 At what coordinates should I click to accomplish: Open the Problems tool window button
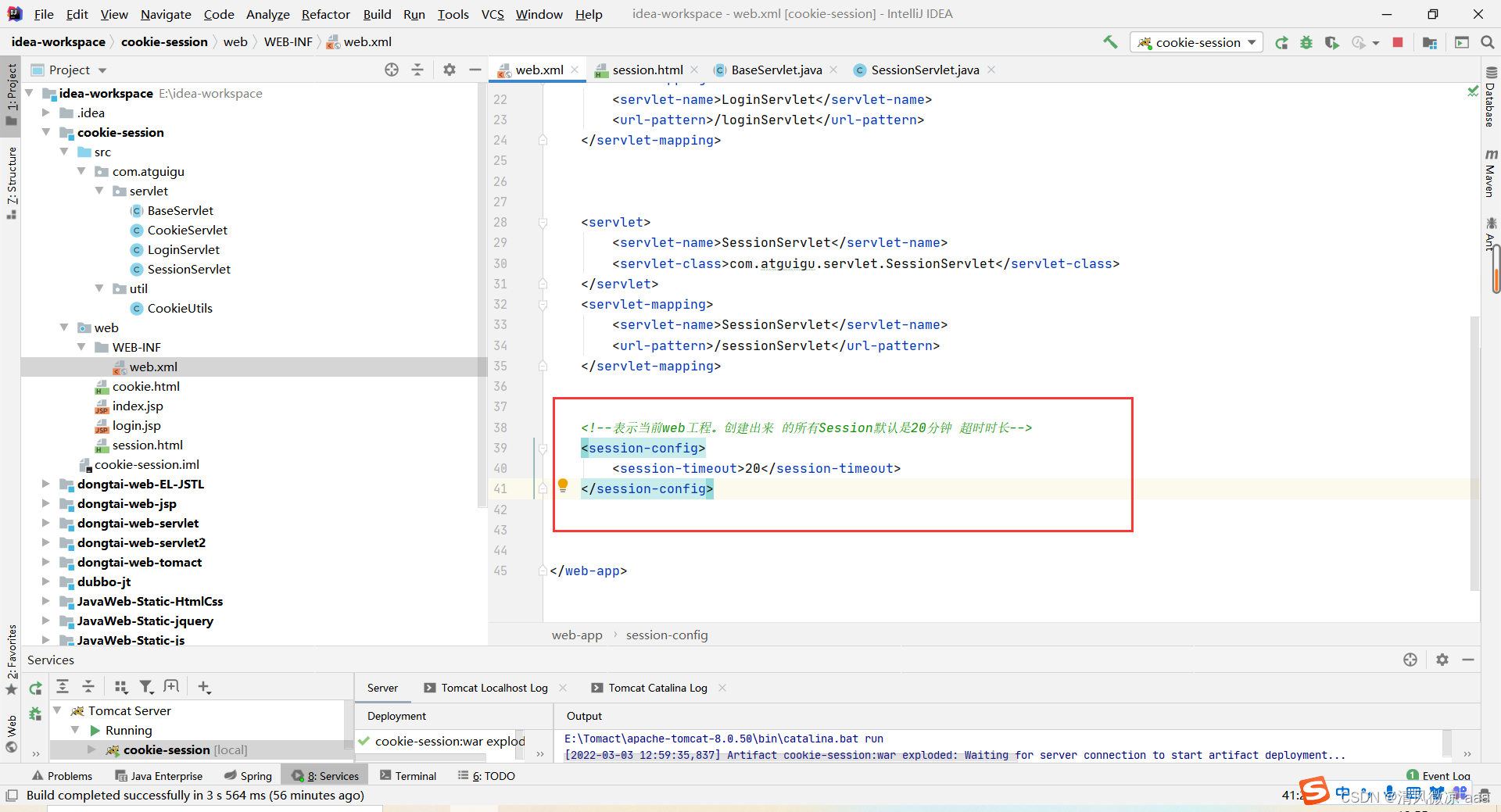62,776
